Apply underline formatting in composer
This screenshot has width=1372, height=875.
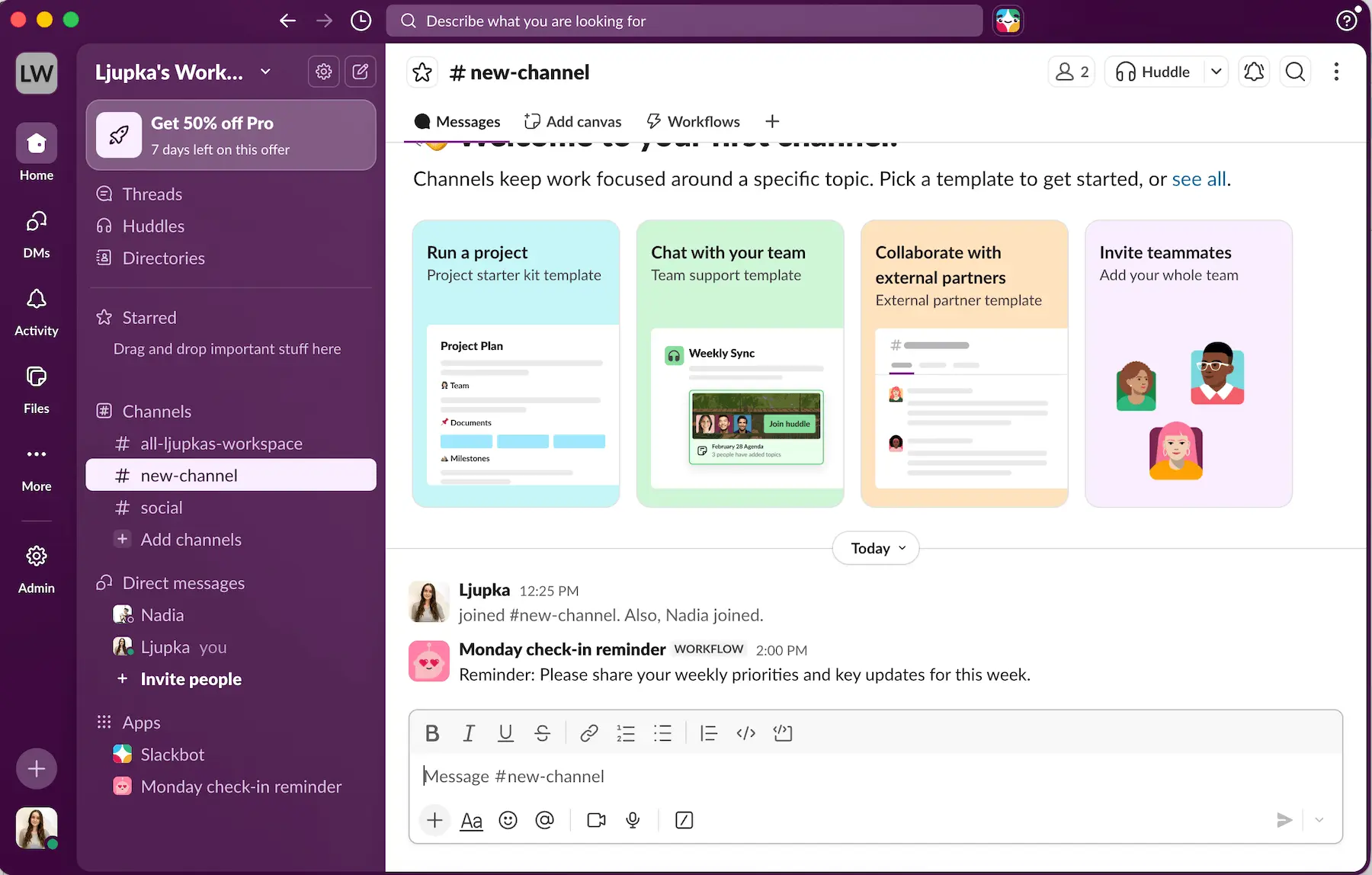coord(505,733)
